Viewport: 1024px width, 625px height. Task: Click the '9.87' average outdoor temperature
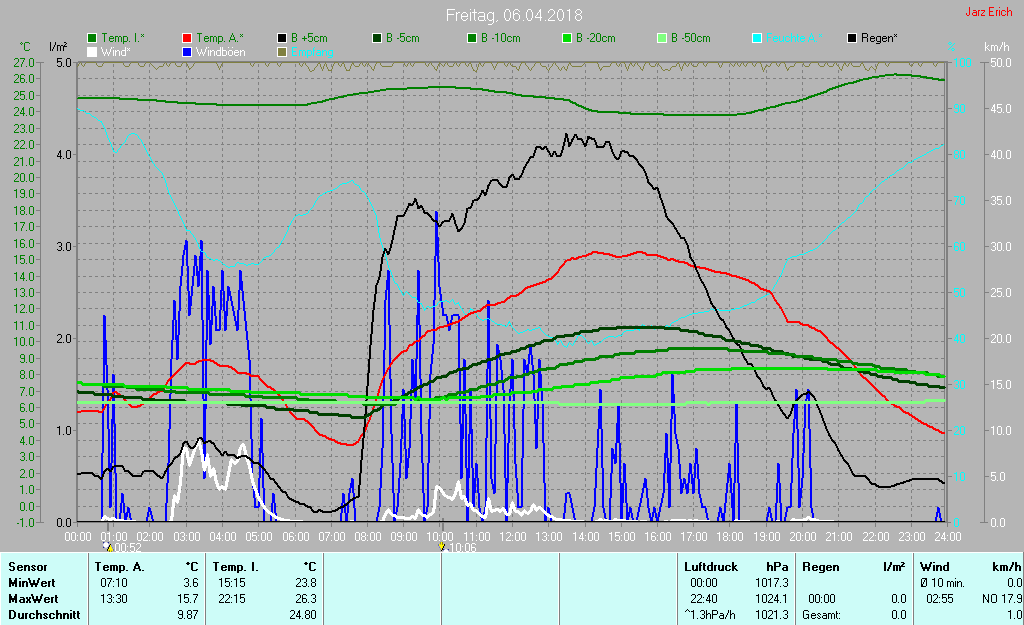click(187, 615)
